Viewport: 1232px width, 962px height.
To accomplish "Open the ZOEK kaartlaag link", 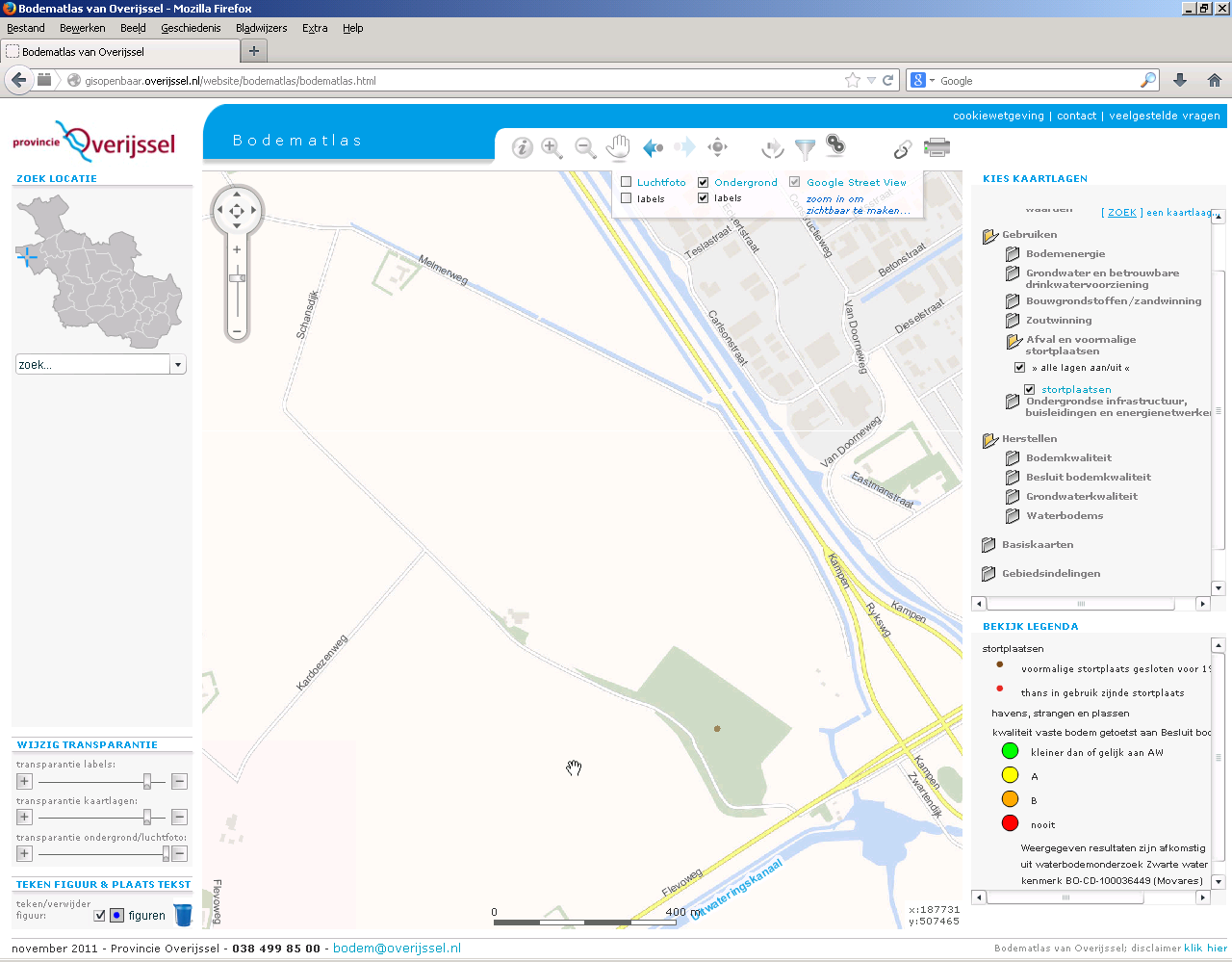I will coord(1121,212).
